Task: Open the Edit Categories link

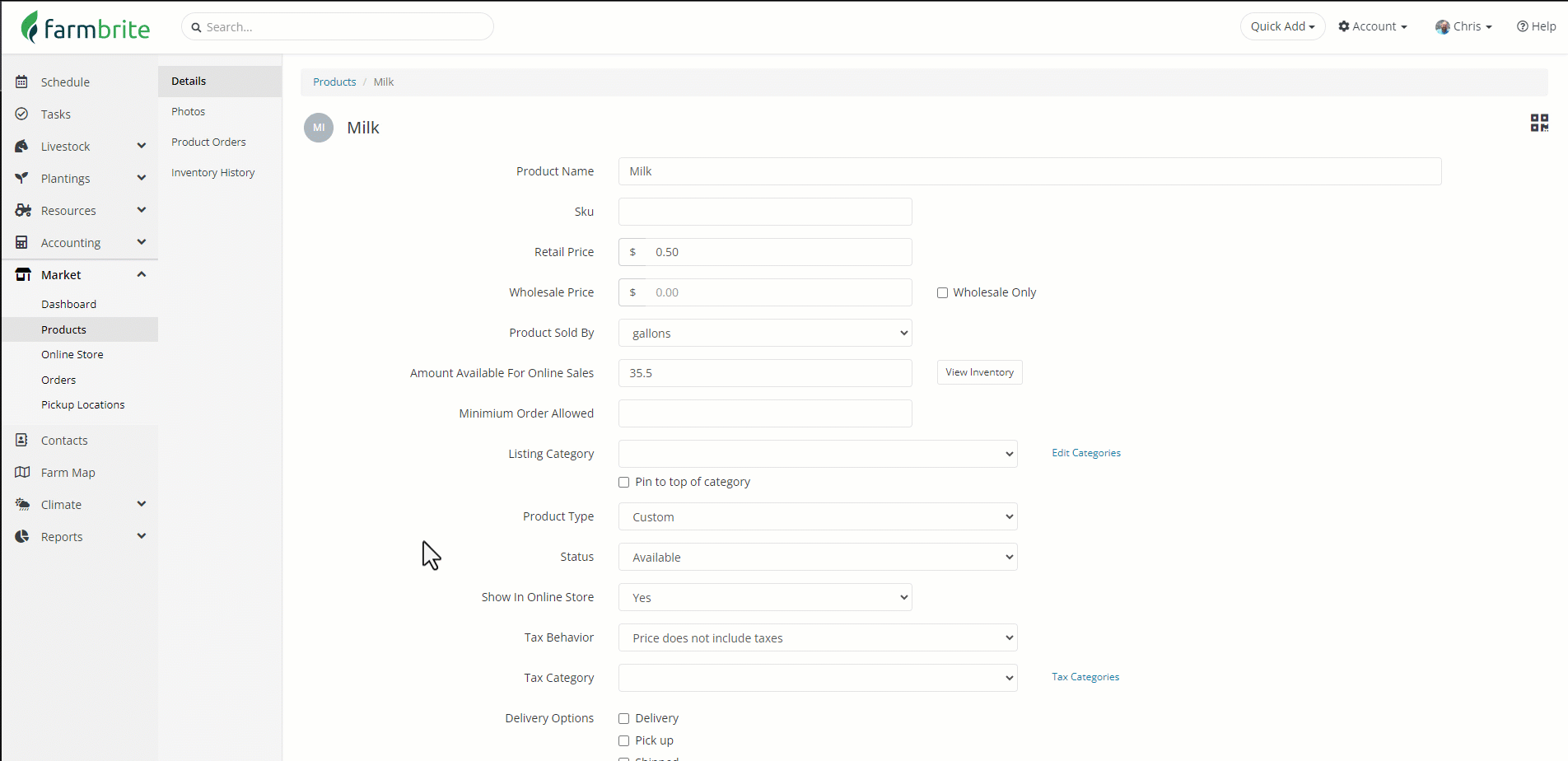Action: [1085, 453]
